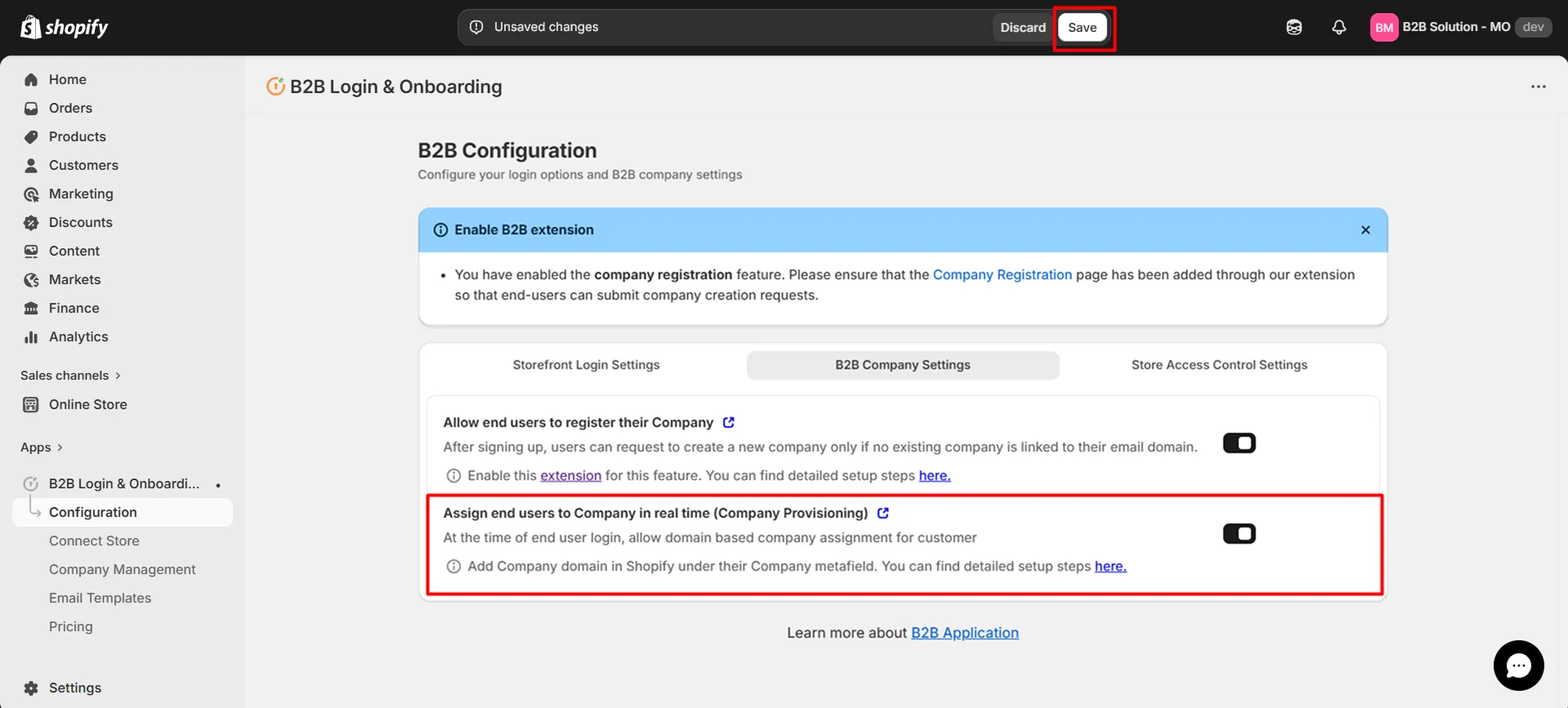Select the B2B Company Settings tab

(903, 365)
